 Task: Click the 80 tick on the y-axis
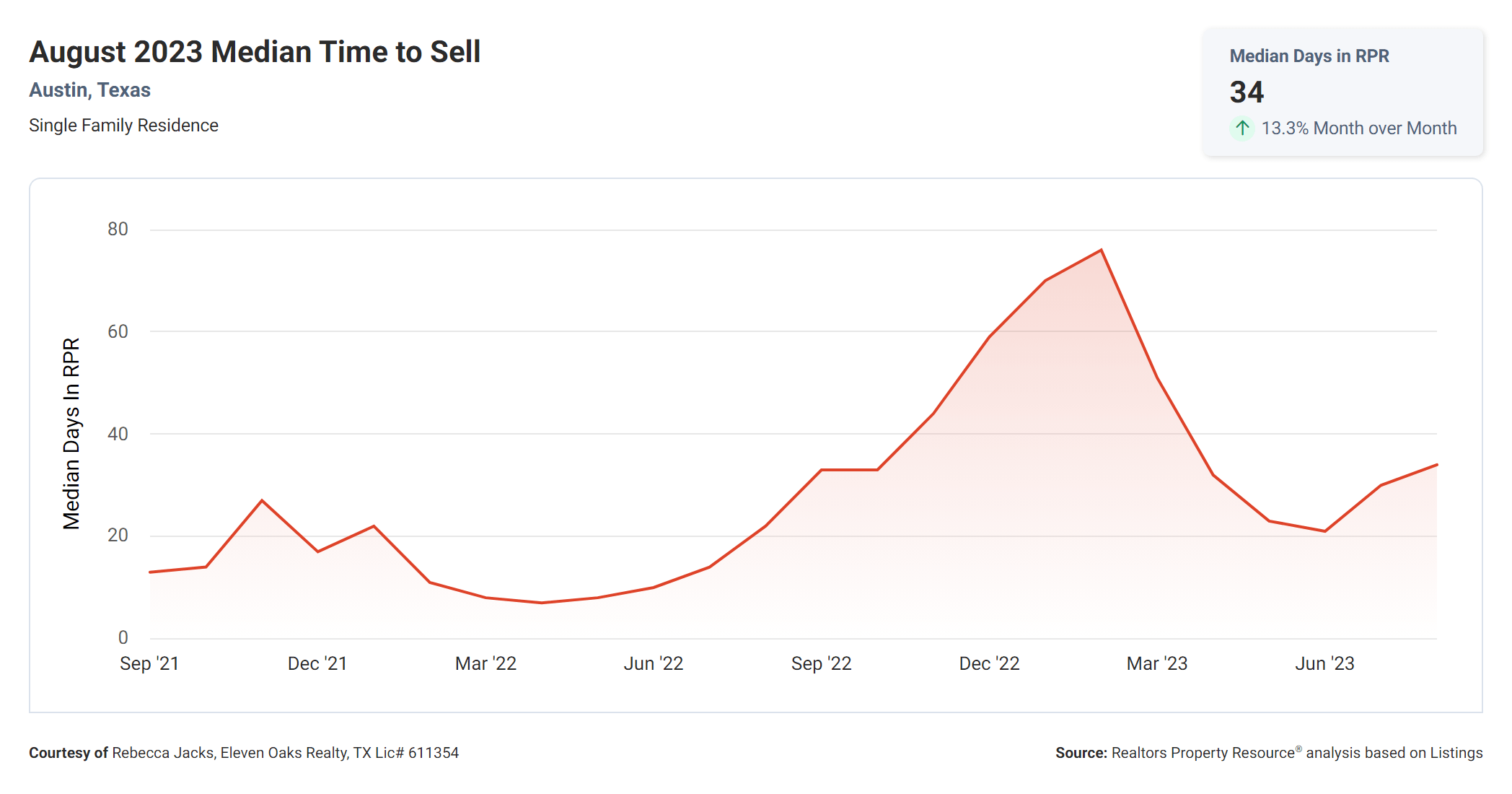click(x=118, y=230)
